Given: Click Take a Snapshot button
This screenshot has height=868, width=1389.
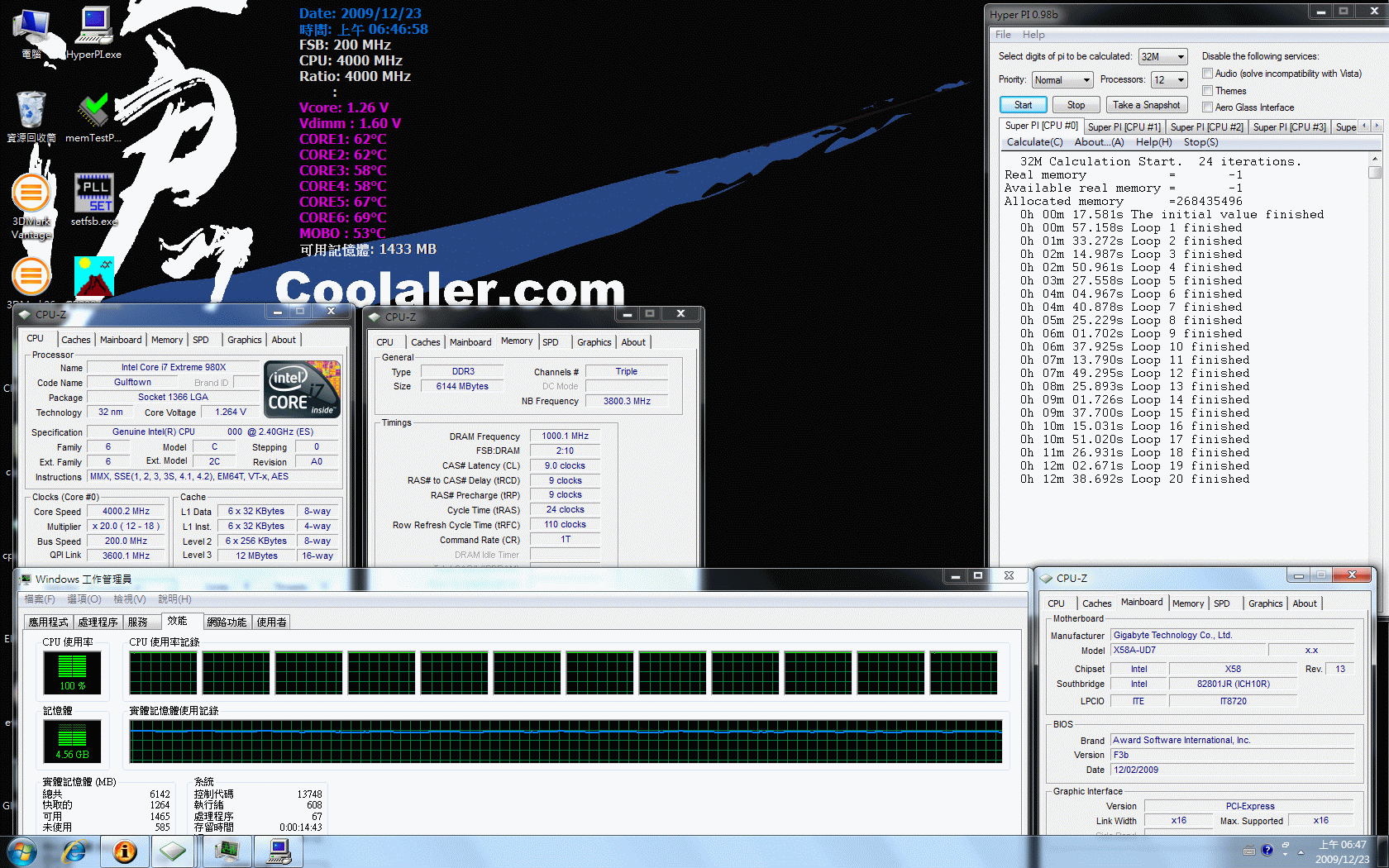Looking at the screenshot, I should tap(1146, 105).
